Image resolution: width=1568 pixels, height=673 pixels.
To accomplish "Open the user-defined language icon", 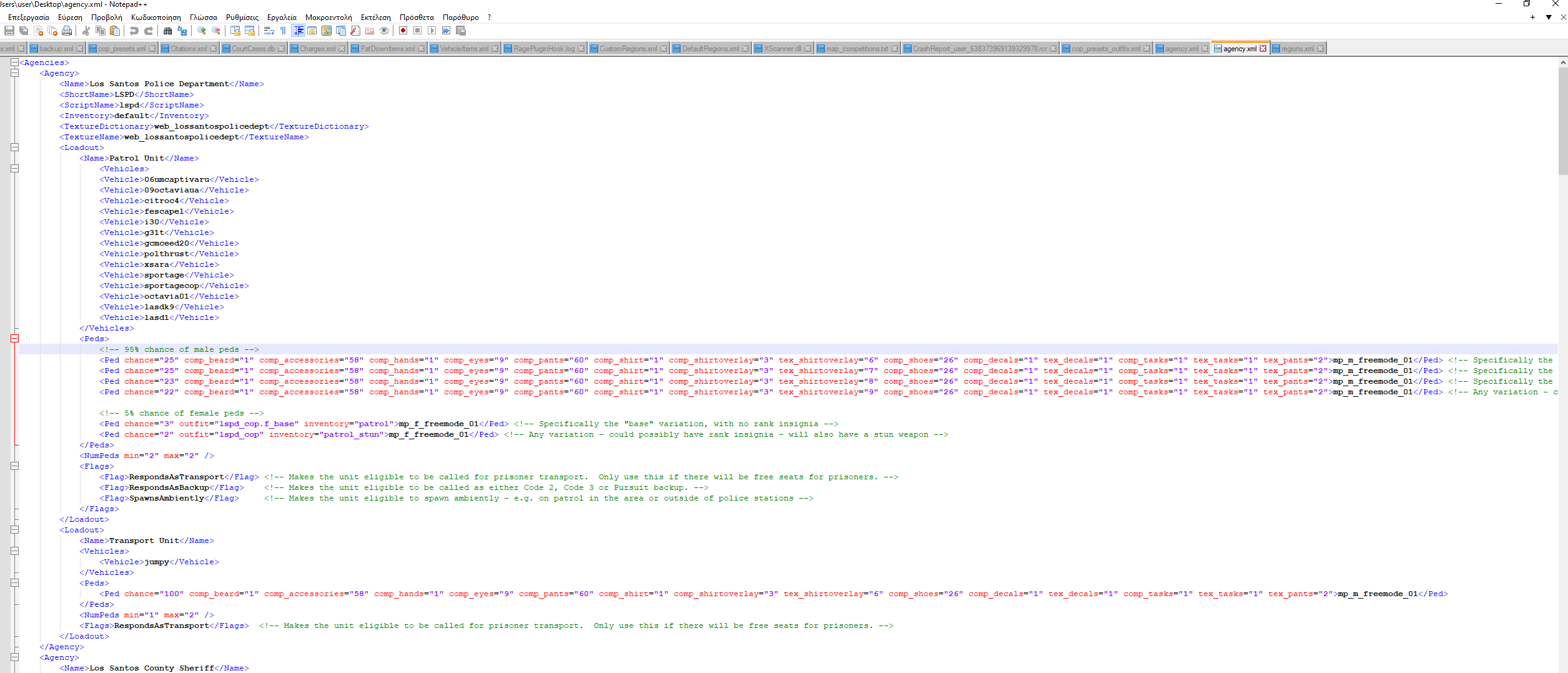I will pyautogui.click(x=312, y=31).
